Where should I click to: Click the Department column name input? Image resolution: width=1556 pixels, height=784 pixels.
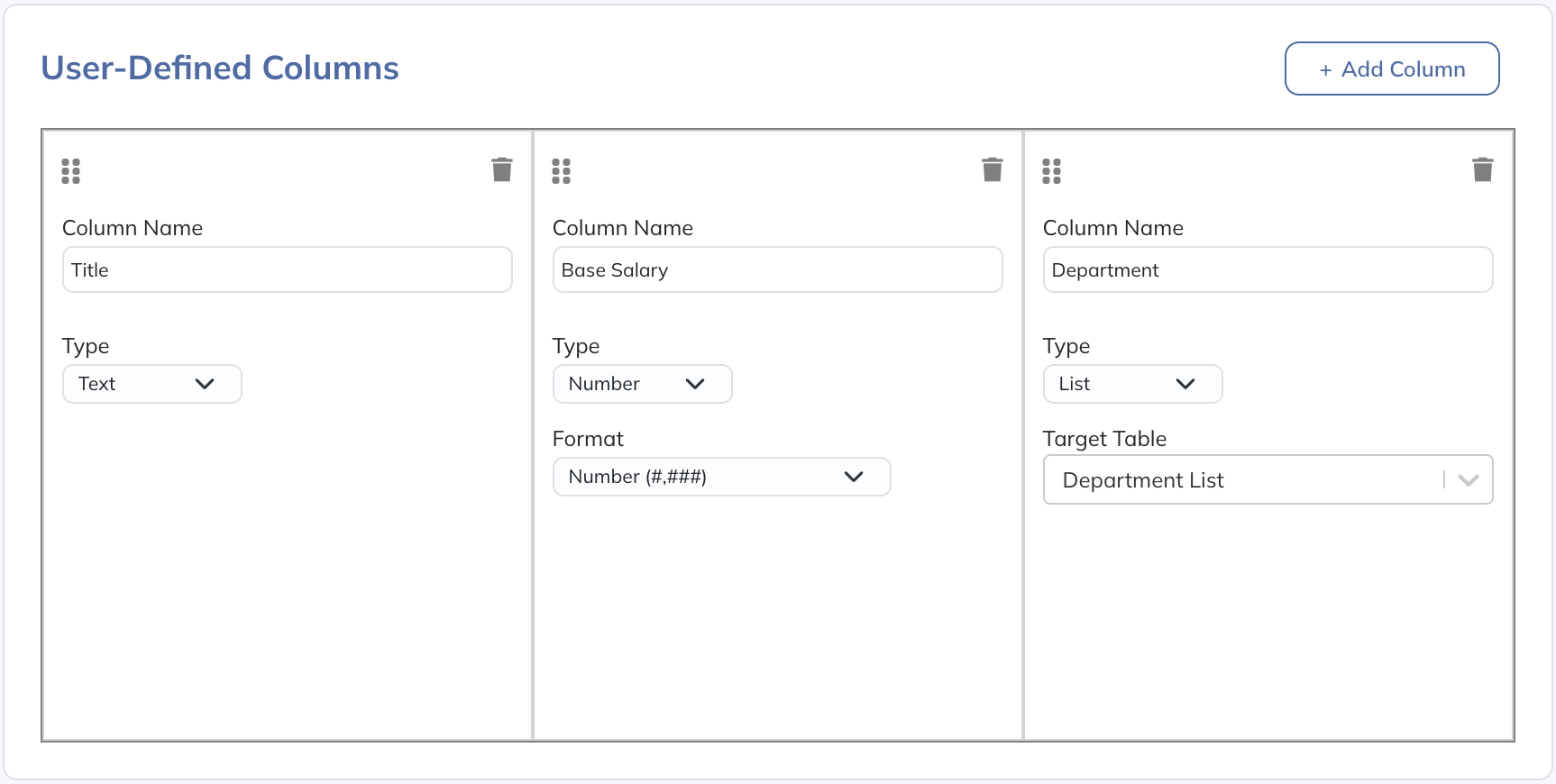coord(1268,270)
